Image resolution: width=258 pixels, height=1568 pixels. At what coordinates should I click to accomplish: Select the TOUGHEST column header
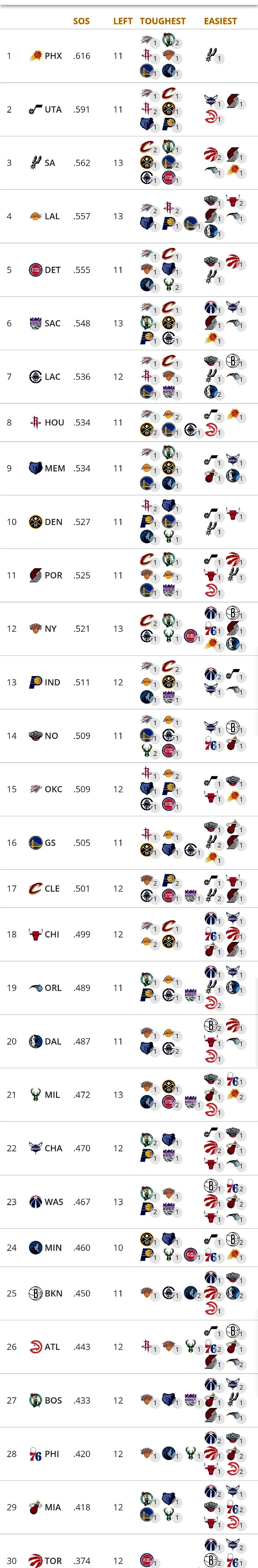click(163, 21)
